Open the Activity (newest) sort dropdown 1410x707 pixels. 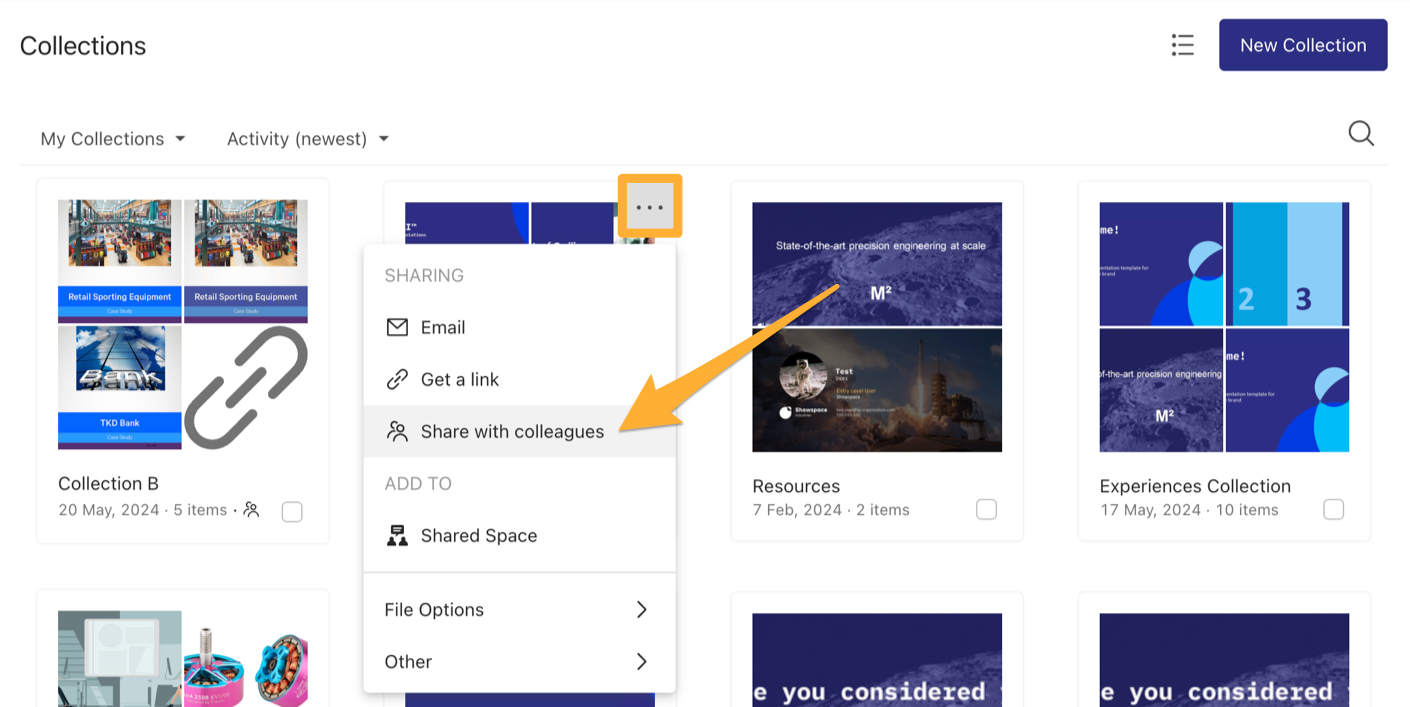[x=308, y=139]
